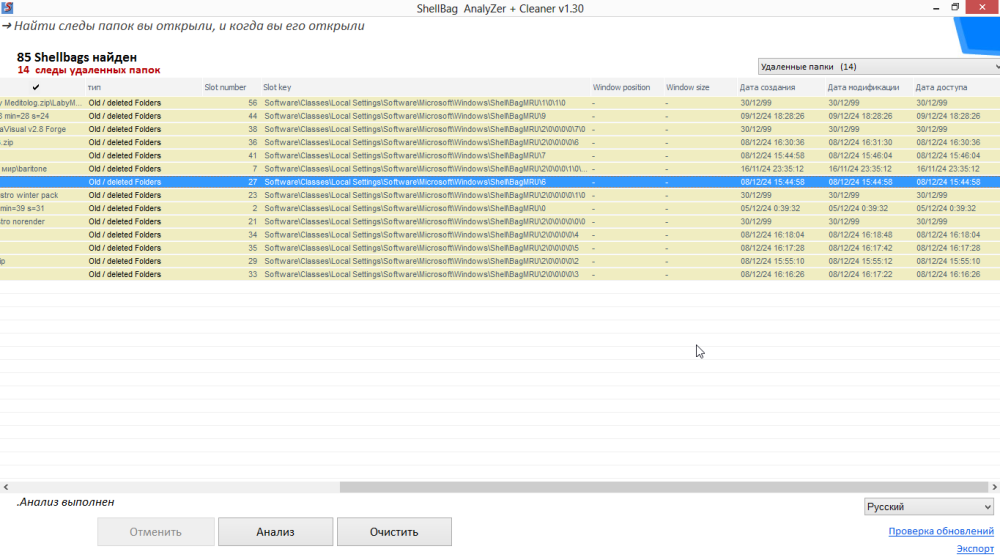Click the left scroll arrow of horizontal scrollbar
The image size is (1000, 560).
click(x=6, y=487)
